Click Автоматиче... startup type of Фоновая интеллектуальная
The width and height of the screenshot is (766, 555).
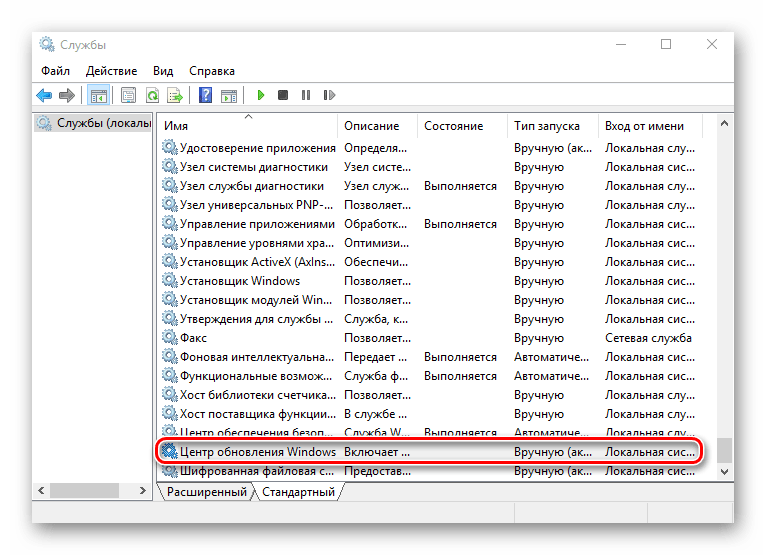tap(551, 357)
